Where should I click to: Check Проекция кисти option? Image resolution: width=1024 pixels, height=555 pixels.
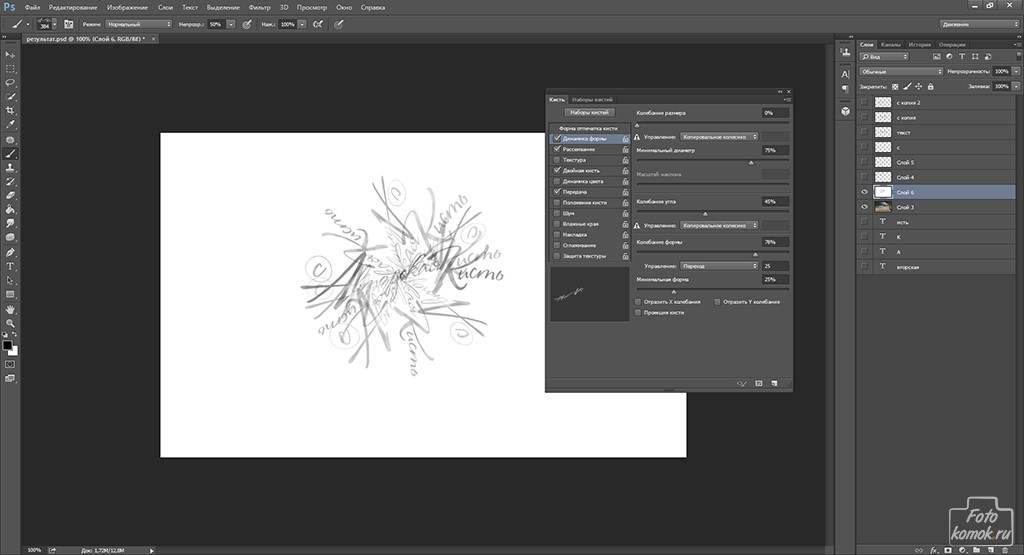[x=638, y=313]
